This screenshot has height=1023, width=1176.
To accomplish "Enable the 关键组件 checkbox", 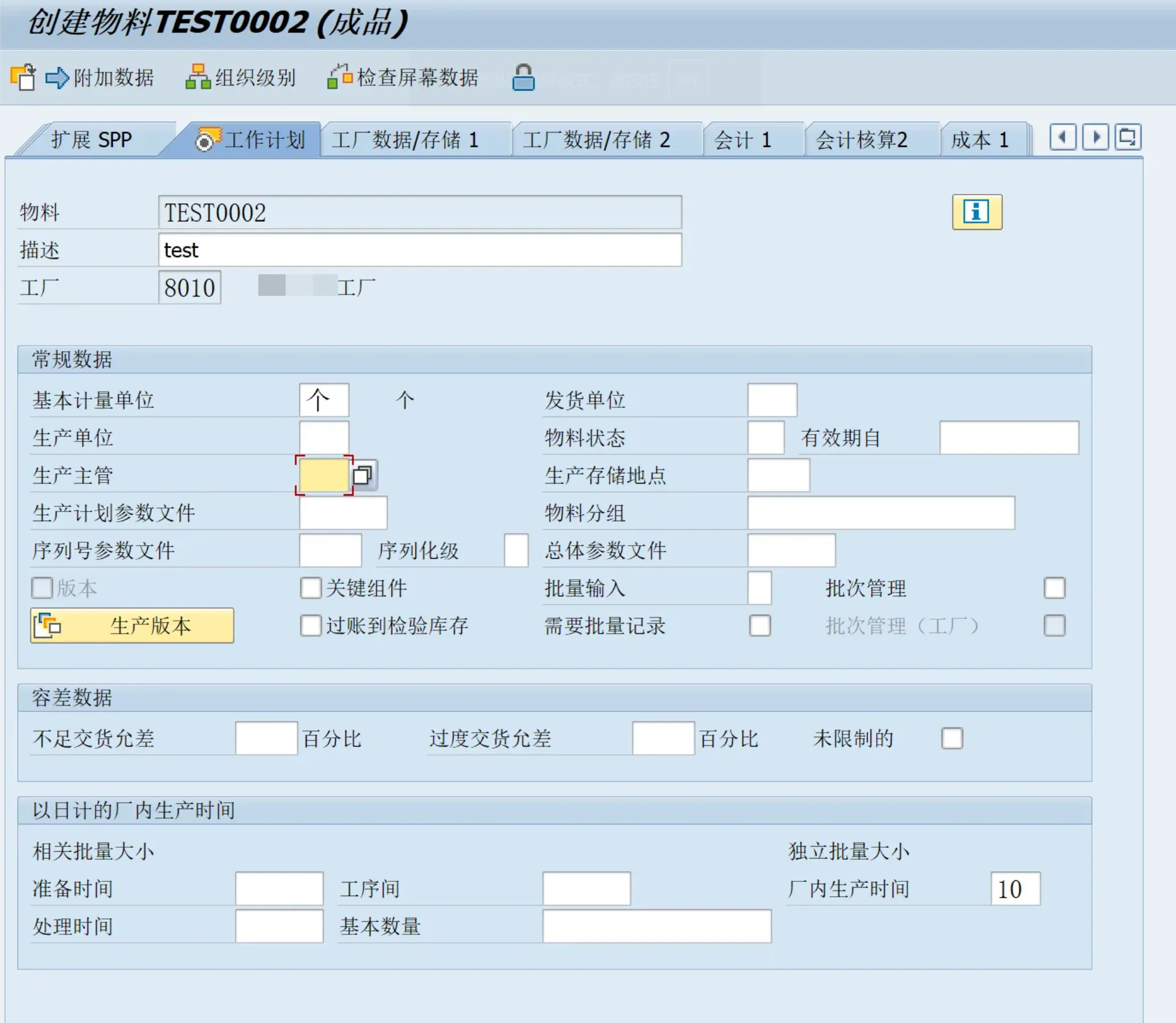I will [311, 588].
